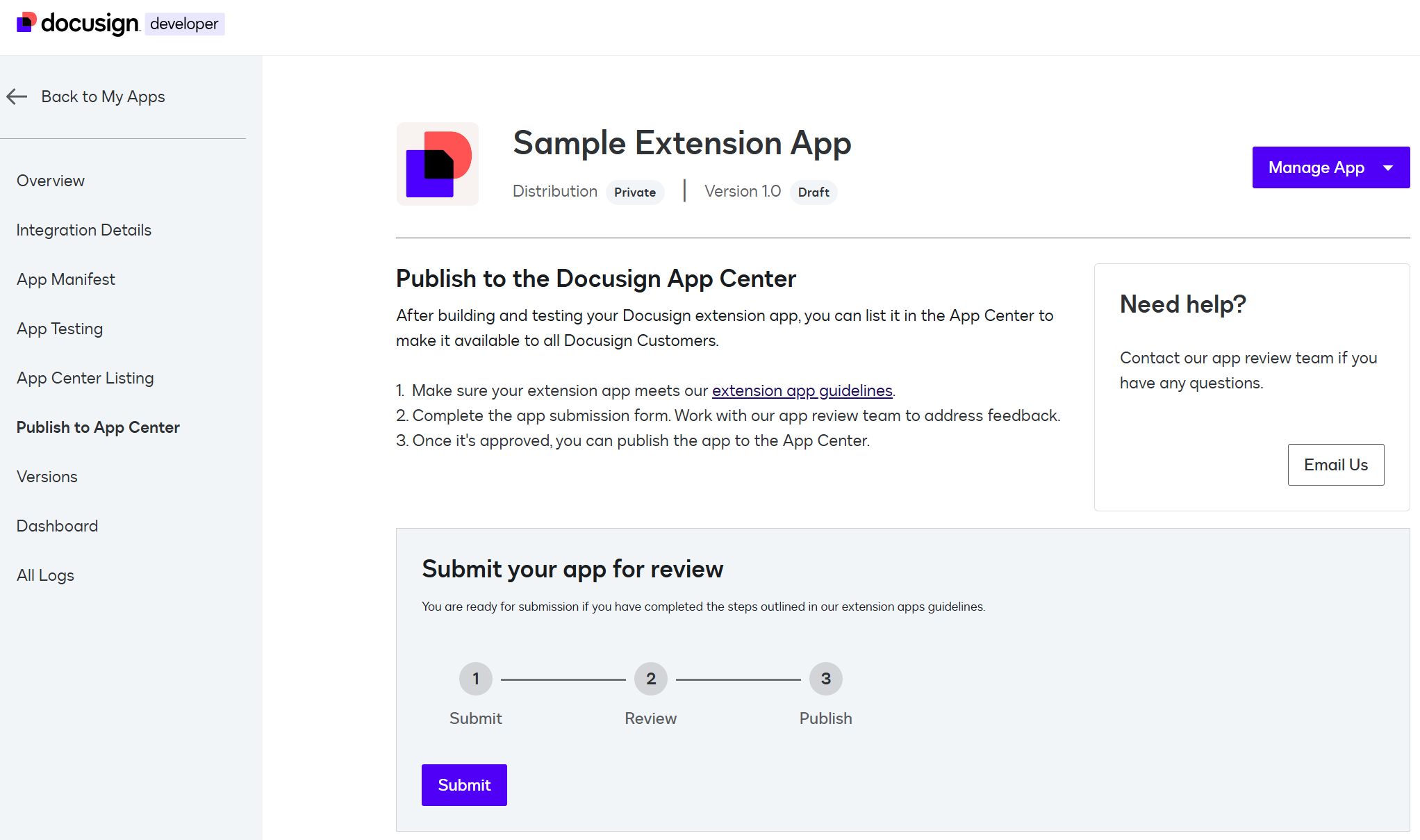1420x840 pixels.
Task: Click the Manage App dropdown chevron arrow
Action: (1388, 167)
